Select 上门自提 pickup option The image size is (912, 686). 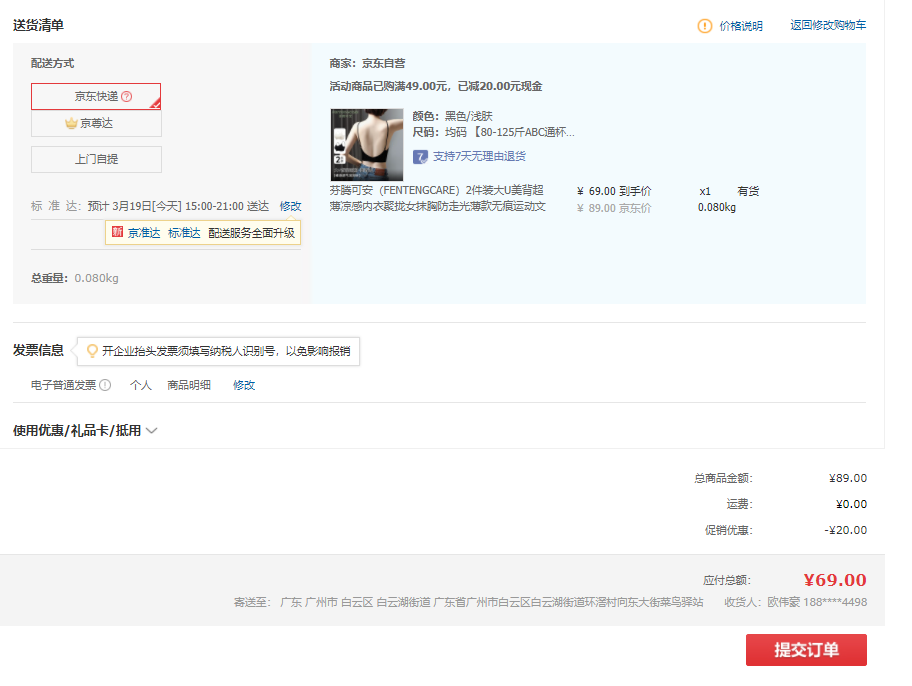96,160
